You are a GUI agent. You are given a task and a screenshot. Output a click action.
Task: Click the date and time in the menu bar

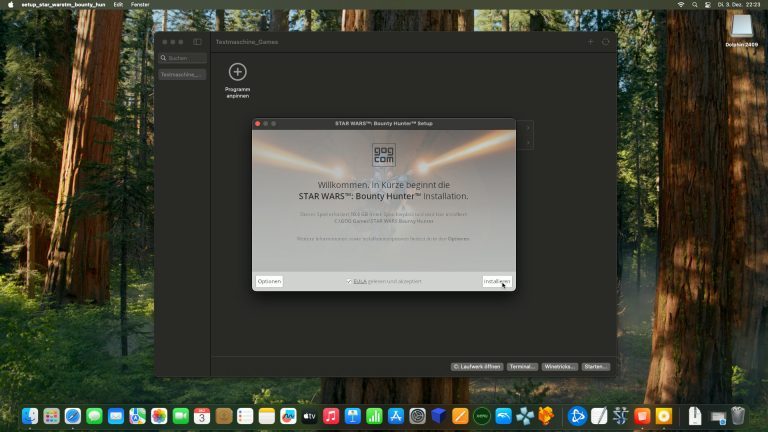click(x=739, y=4)
